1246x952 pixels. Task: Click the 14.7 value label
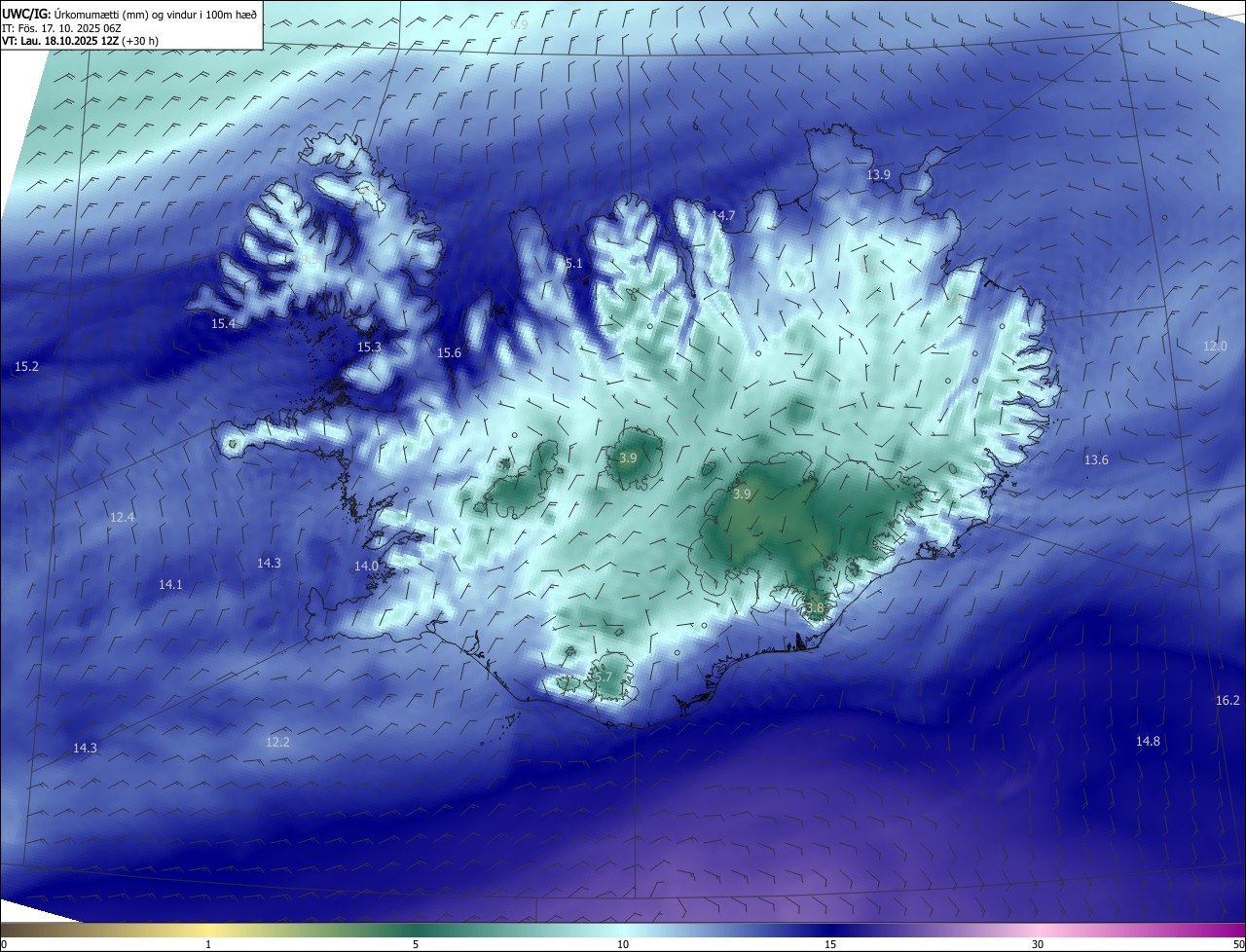click(x=723, y=215)
